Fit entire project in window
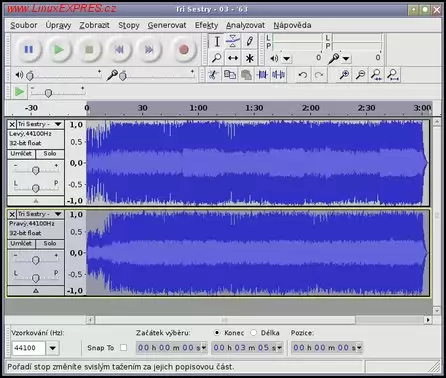Screen dimensions: 446x378 point(393,75)
